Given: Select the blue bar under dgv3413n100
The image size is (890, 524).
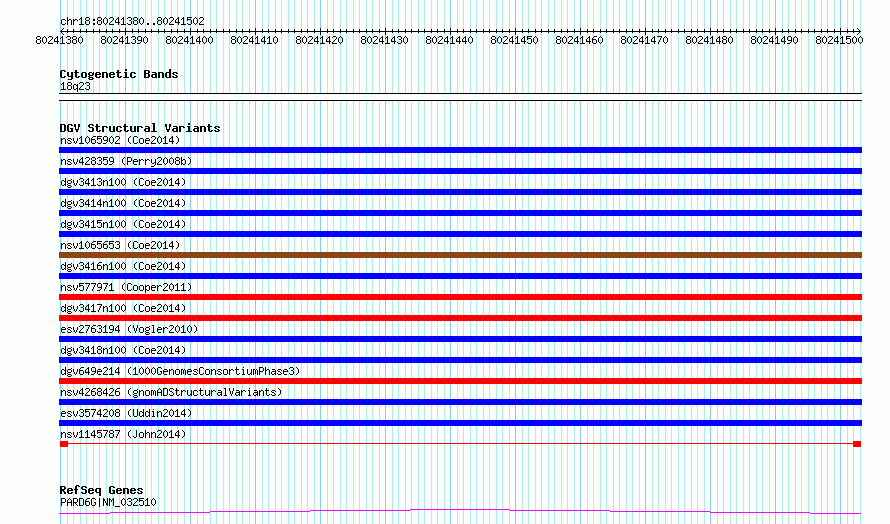Looking at the screenshot, I should pos(460,192).
